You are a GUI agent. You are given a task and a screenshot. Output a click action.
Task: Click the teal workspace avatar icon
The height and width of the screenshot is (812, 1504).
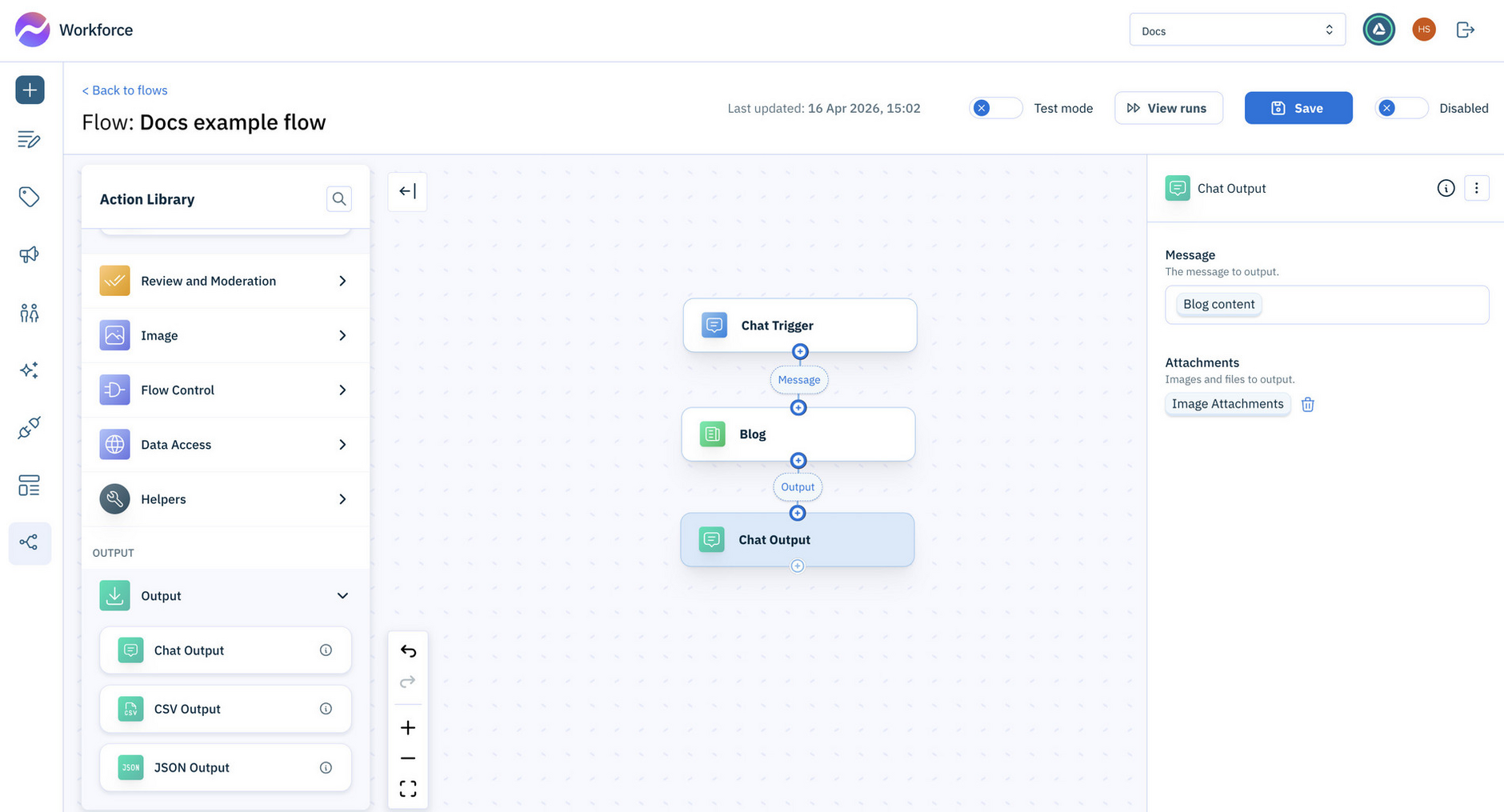point(1378,30)
